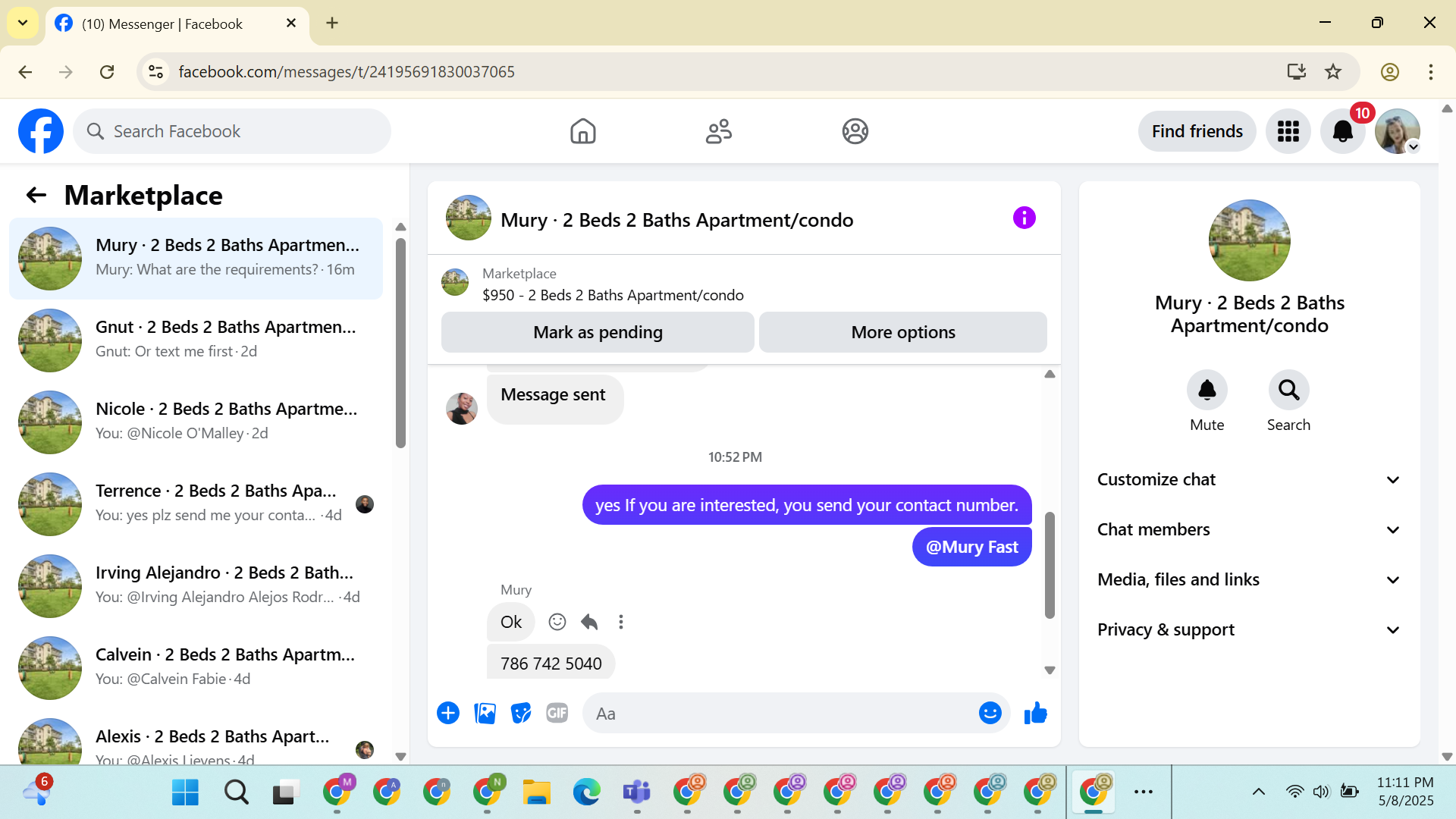Open the Groups icon in top navigation

click(855, 131)
